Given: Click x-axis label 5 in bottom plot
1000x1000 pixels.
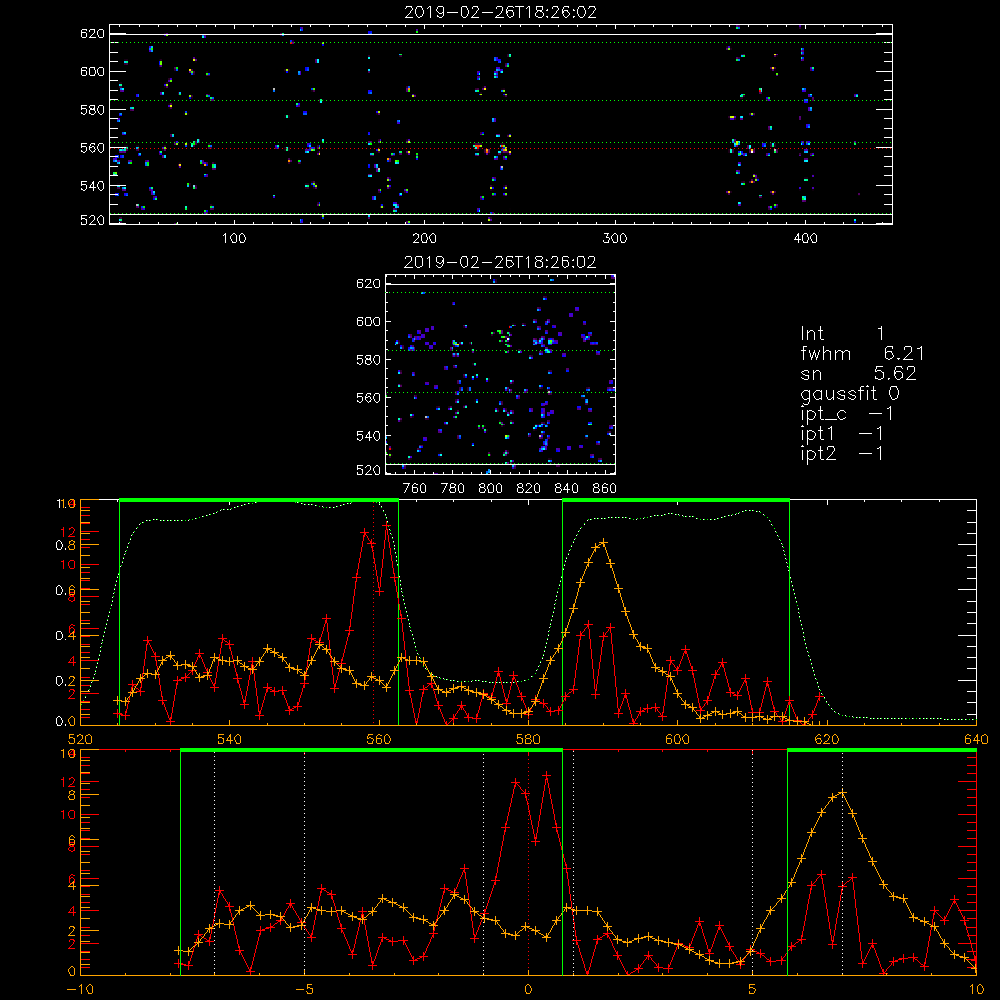Looking at the screenshot, I should 753,990.
